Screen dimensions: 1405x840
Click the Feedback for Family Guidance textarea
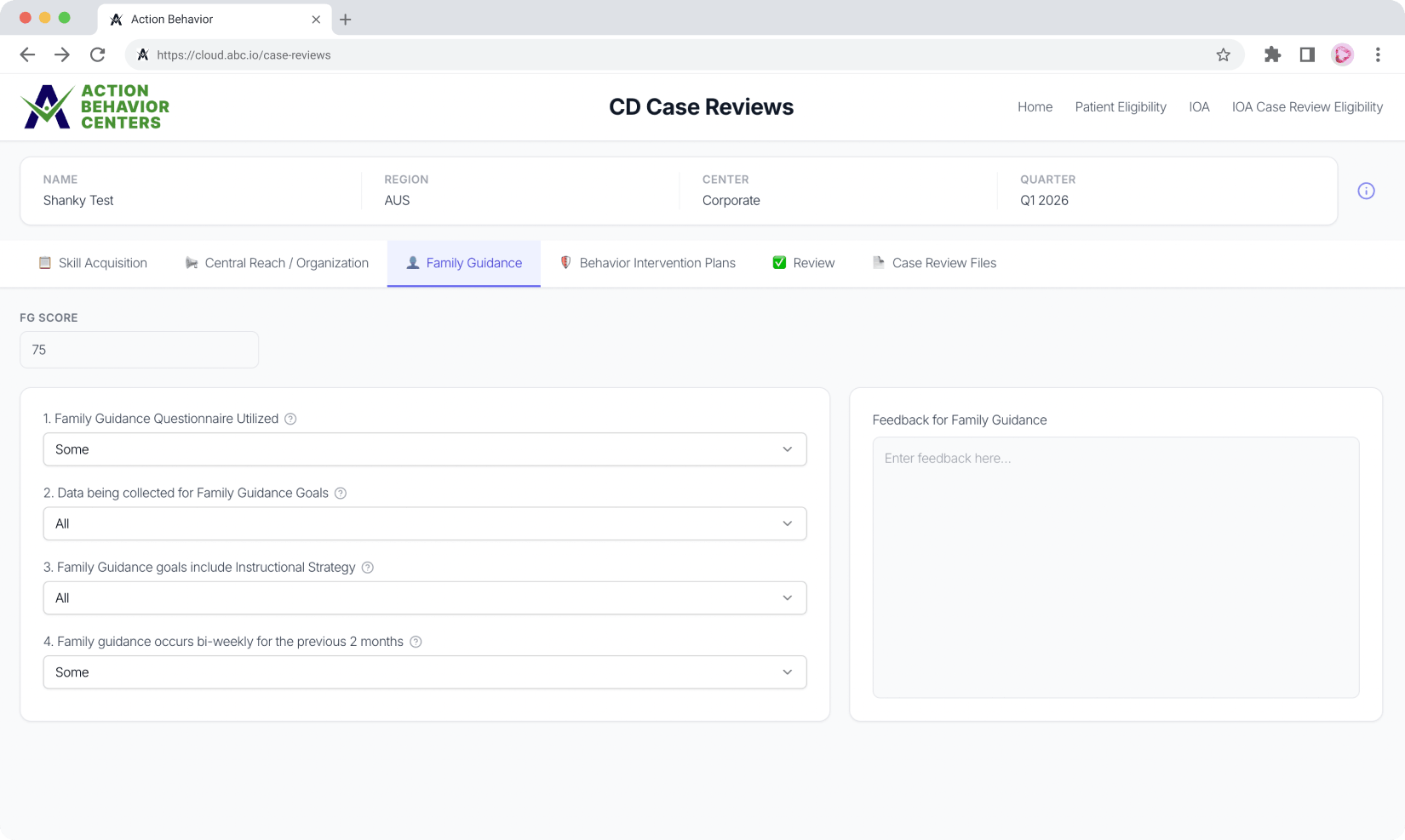point(1115,568)
